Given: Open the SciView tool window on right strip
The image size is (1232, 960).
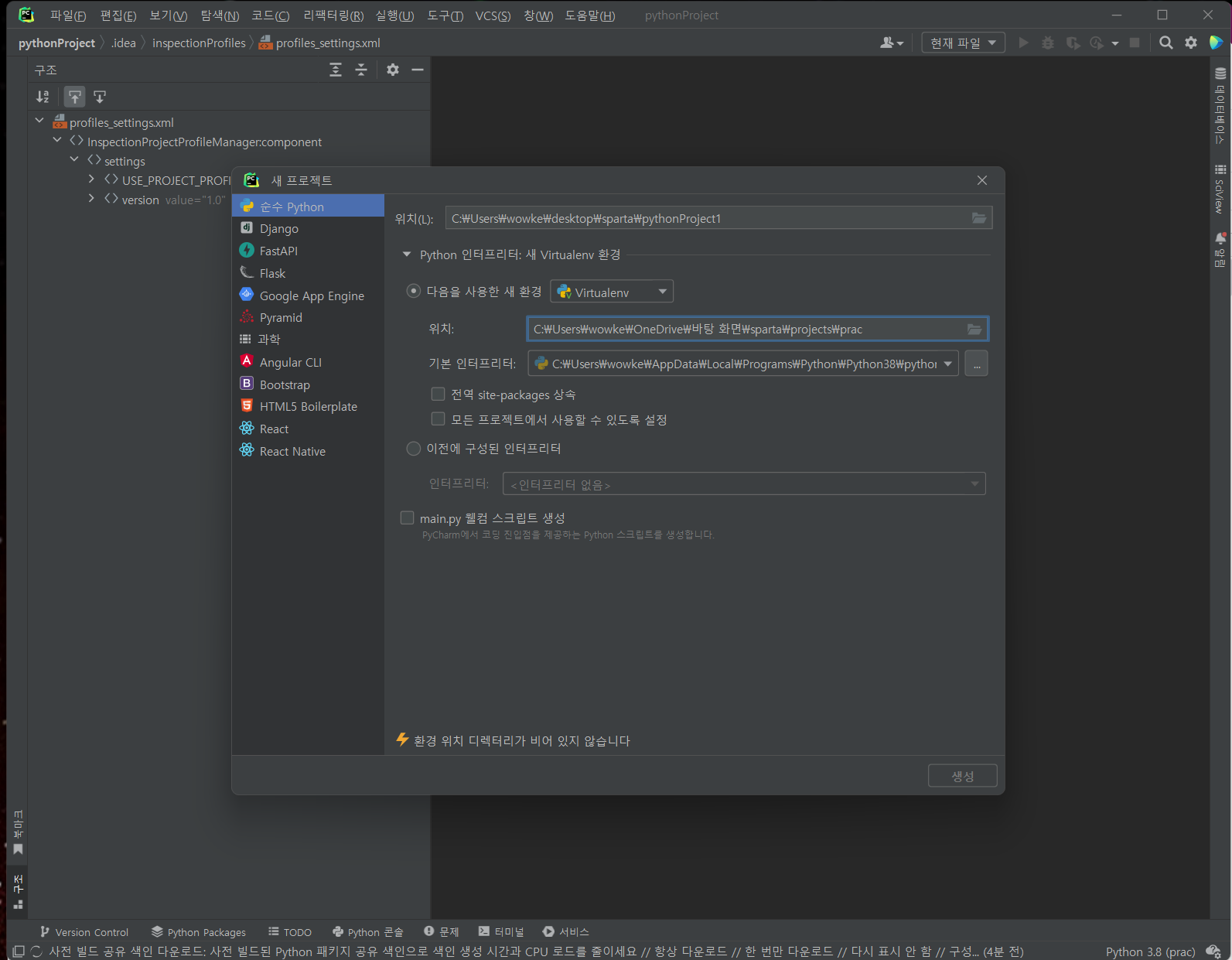Looking at the screenshot, I should [1220, 189].
